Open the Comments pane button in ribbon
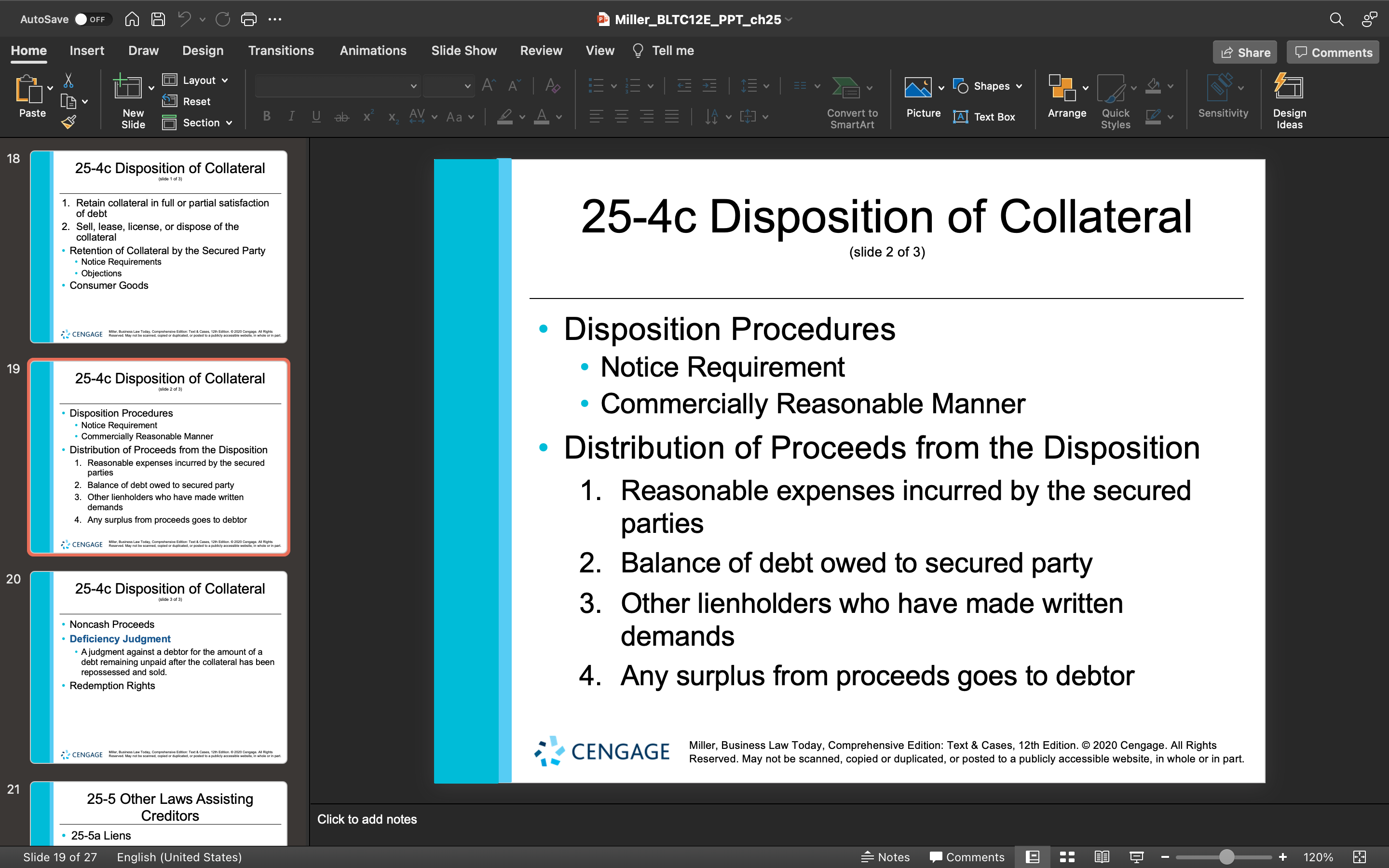The height and width of the screenshot is (868, 1389). pyautogui.click(x=1333, y=52)
